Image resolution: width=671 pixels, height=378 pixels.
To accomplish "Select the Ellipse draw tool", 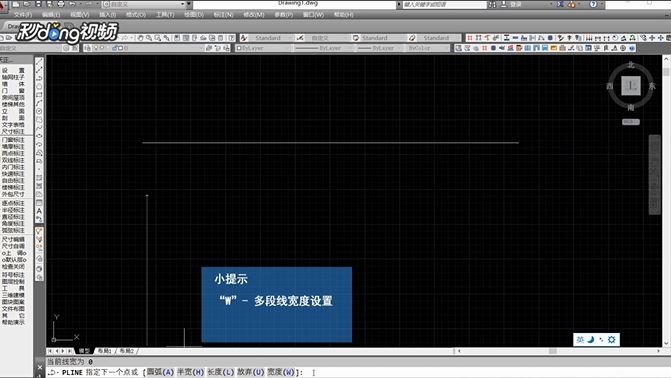I will point(39,136).
